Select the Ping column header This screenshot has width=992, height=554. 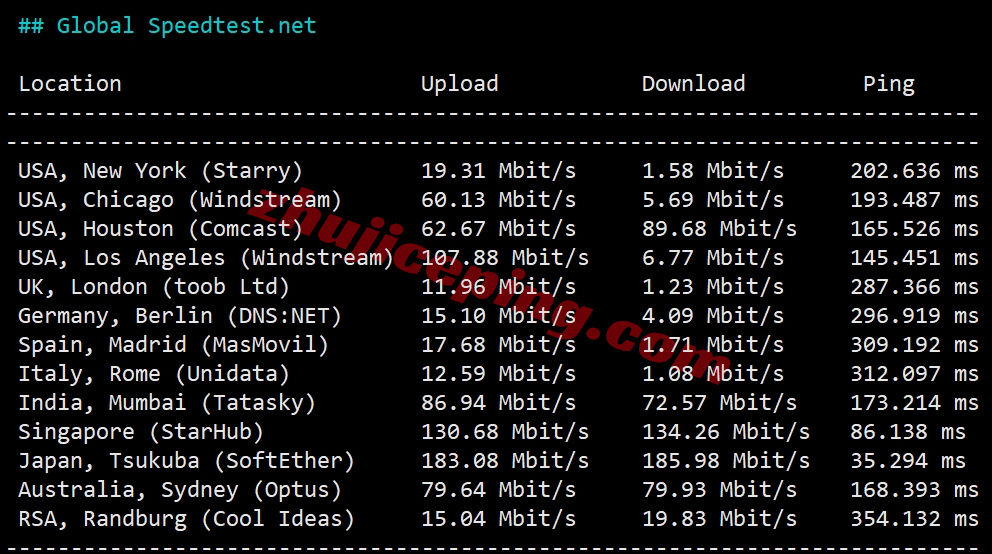(889, 84)
